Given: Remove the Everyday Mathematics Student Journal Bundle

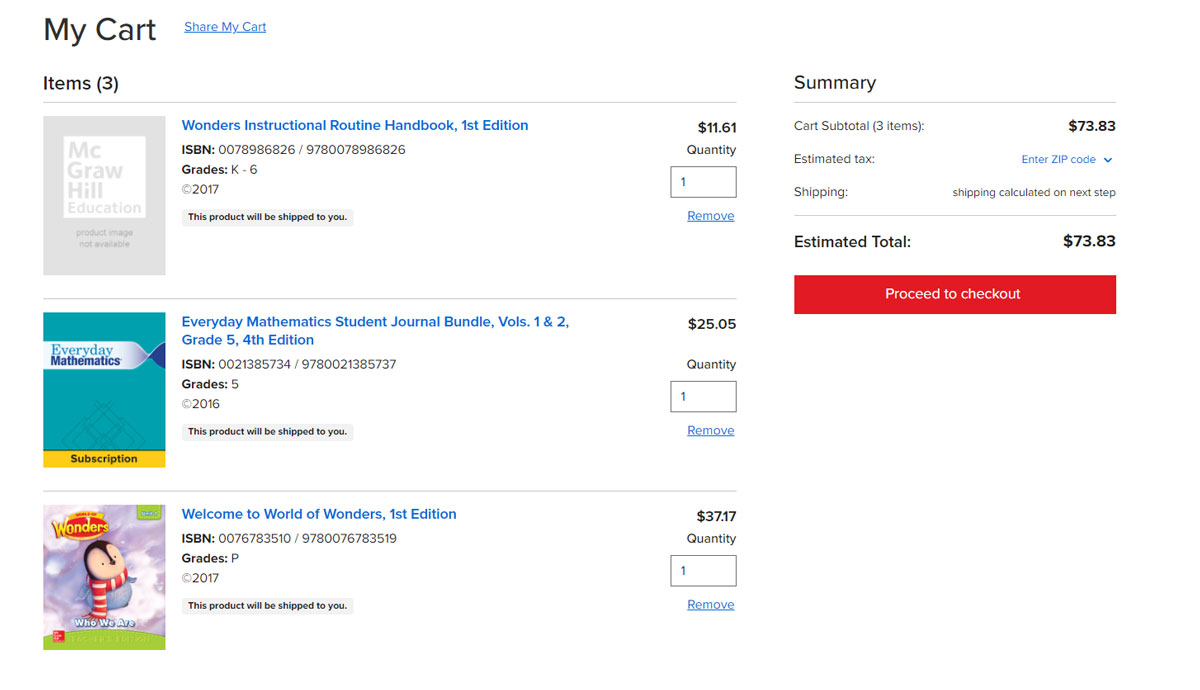Looking at the screenshot, I should point(710,429).
